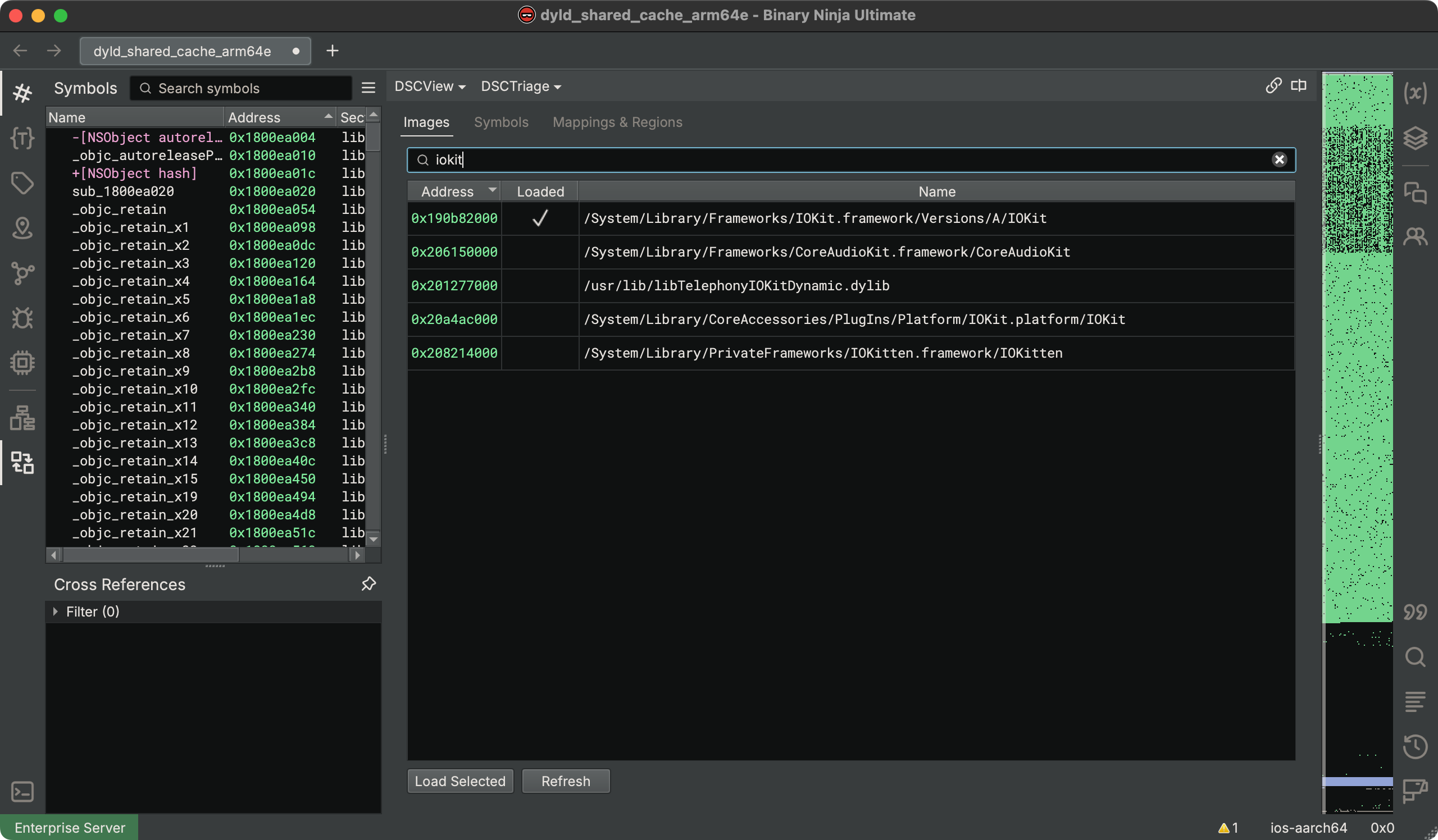1438x840 pixels.
Task: Open the Variables (x) sidebar icon
Action: pyautogui.click(x=1415, y=93)
